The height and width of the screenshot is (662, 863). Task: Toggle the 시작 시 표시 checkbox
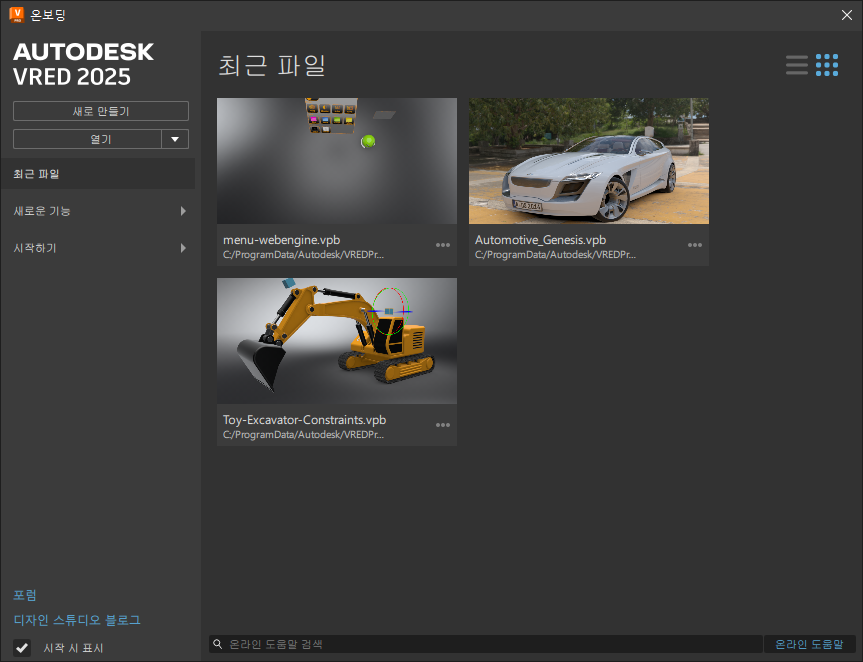pyautogui.click(x=21, y=648)
